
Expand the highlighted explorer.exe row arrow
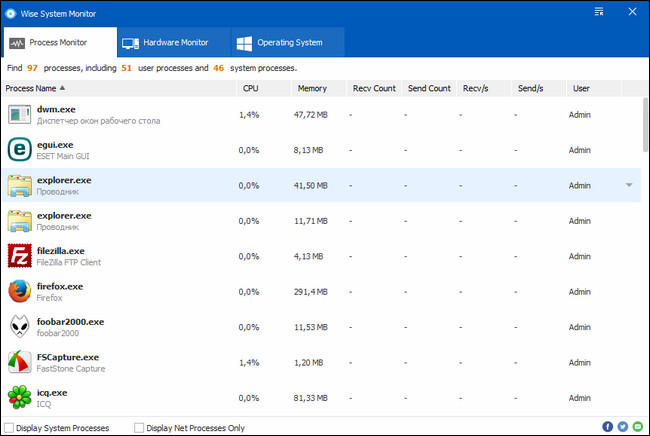pyautogui.click(x=629, y=185)
